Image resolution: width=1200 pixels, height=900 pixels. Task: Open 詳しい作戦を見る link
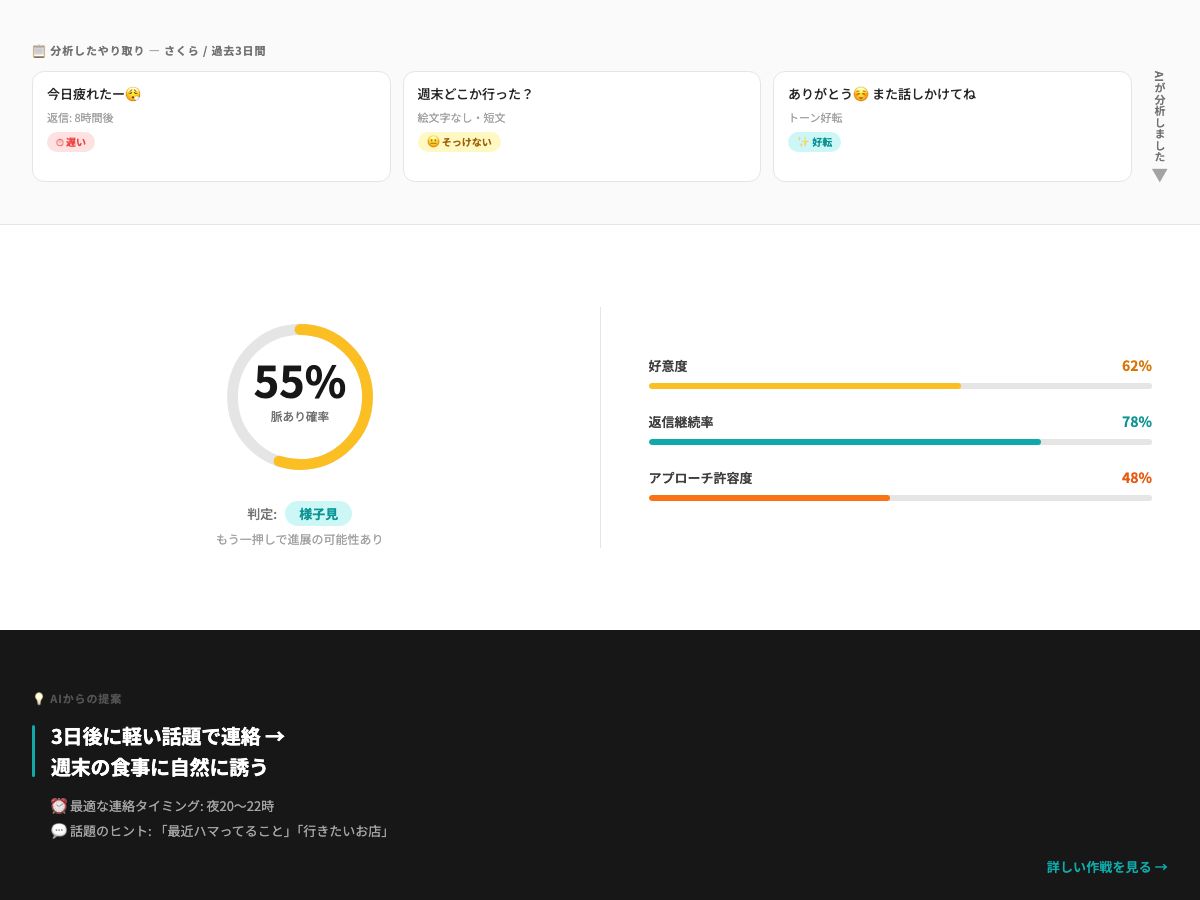[1106, 867]
